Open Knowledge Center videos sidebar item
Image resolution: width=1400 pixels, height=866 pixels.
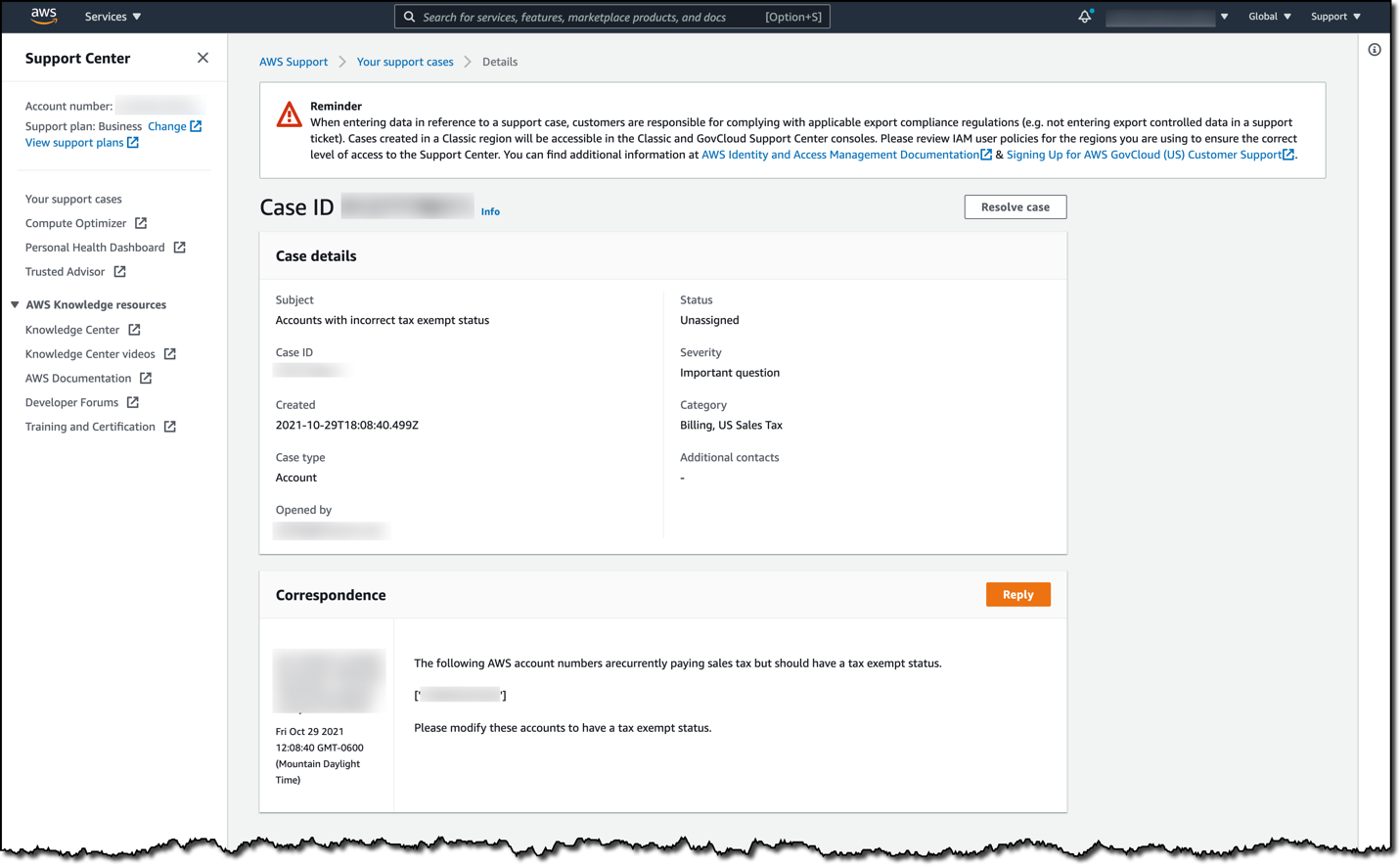[90, 354]
